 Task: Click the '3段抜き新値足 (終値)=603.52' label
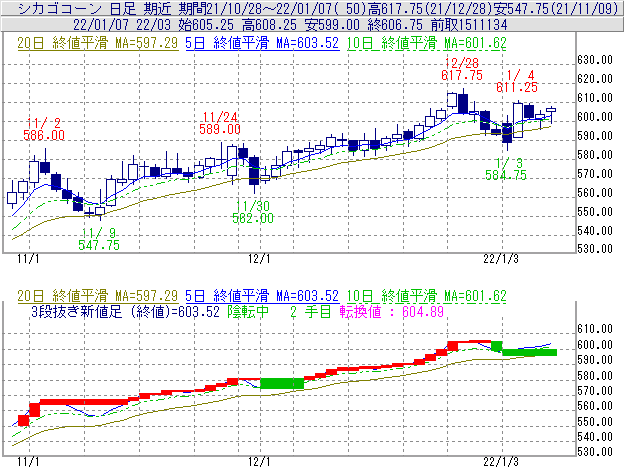point(125,311)
